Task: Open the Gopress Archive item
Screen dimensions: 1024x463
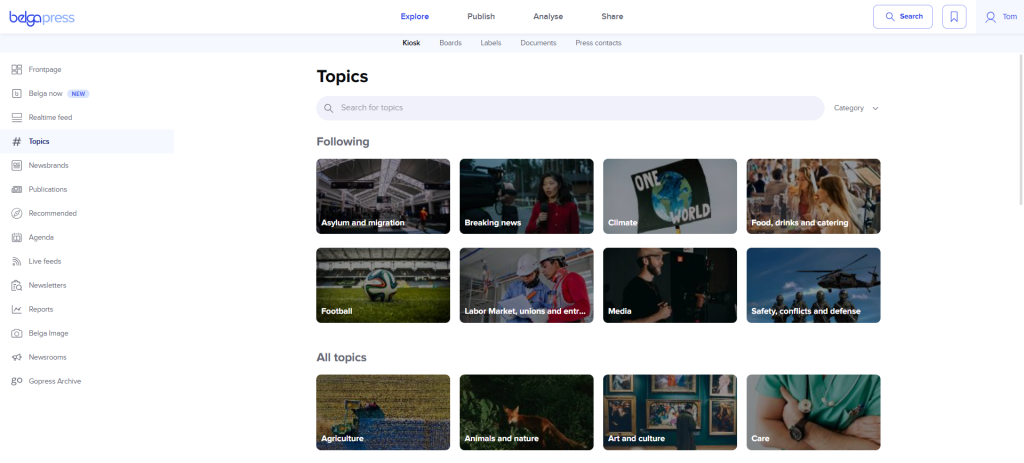Action: (54, 381)
